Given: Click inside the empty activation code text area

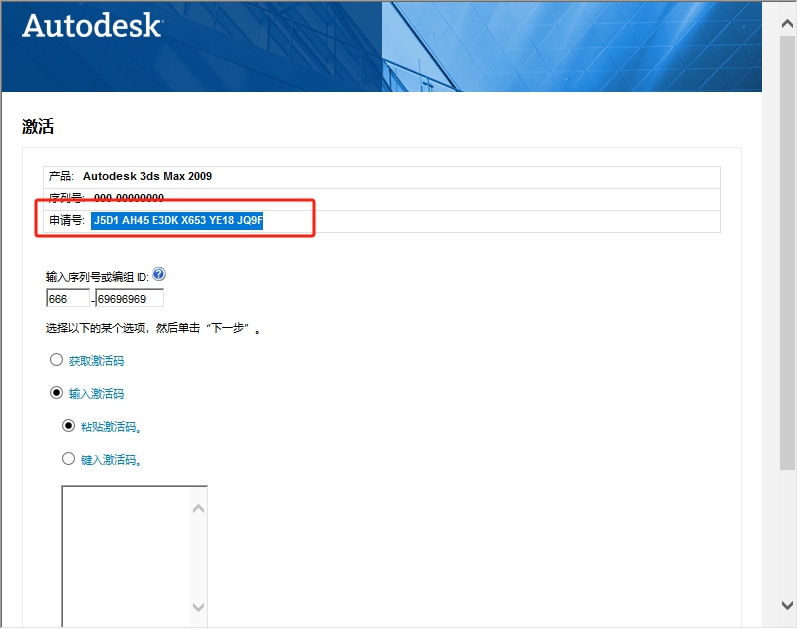Looking at the screenshot, I should [x=125, y=555].
